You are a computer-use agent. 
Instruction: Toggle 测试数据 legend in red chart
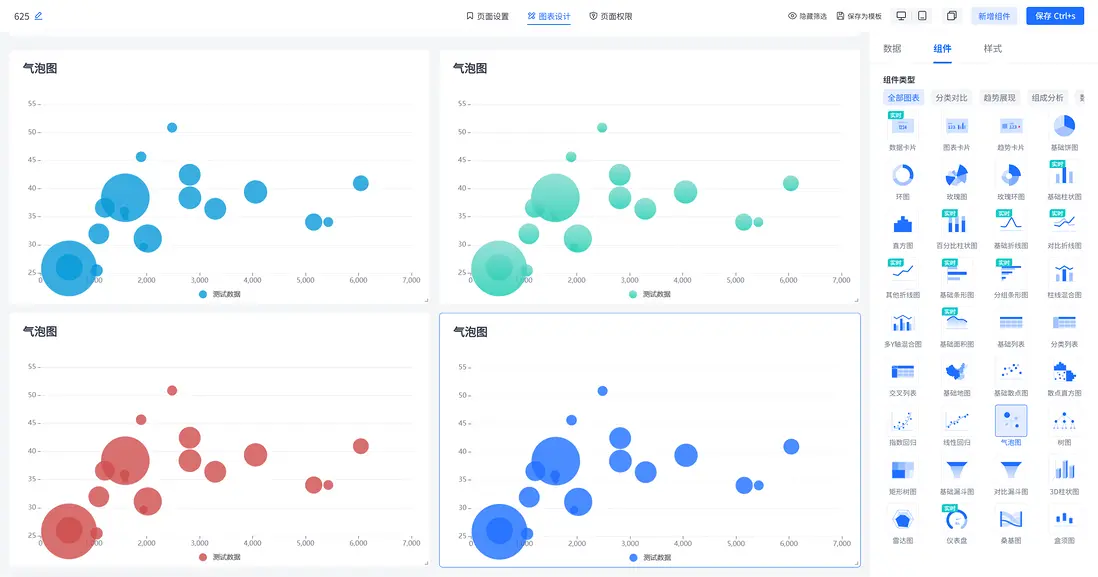219,557
